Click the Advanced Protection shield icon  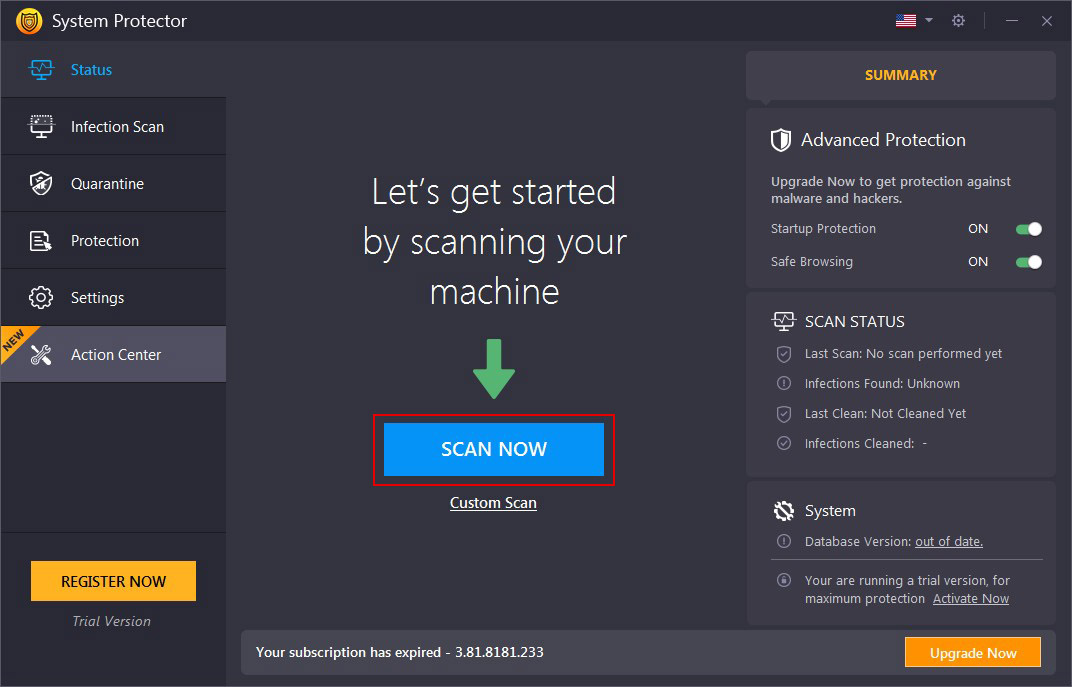coord(781,139)
